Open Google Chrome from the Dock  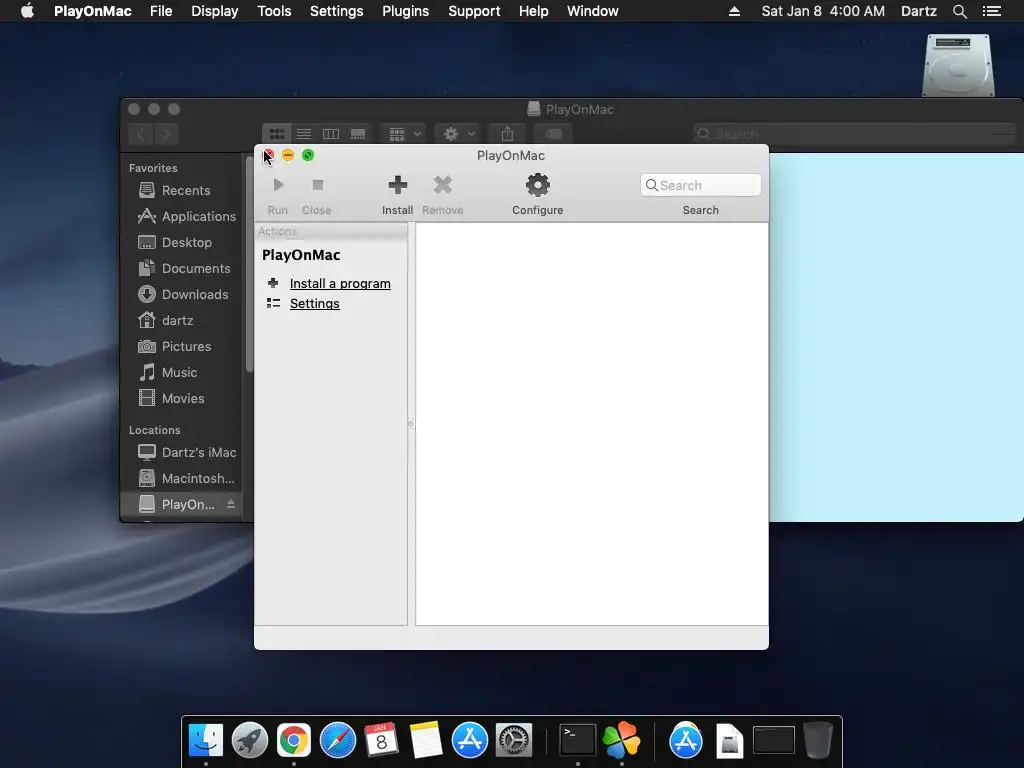294,741
